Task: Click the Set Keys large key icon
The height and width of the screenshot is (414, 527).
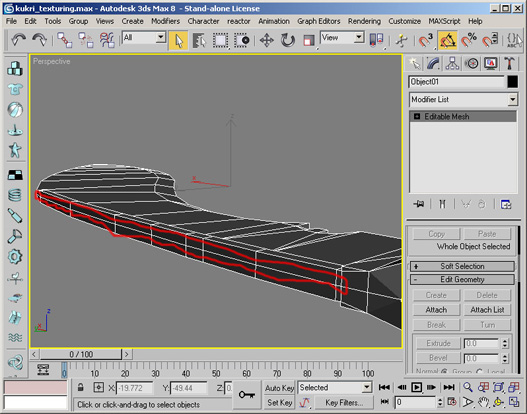Action: 246,395
